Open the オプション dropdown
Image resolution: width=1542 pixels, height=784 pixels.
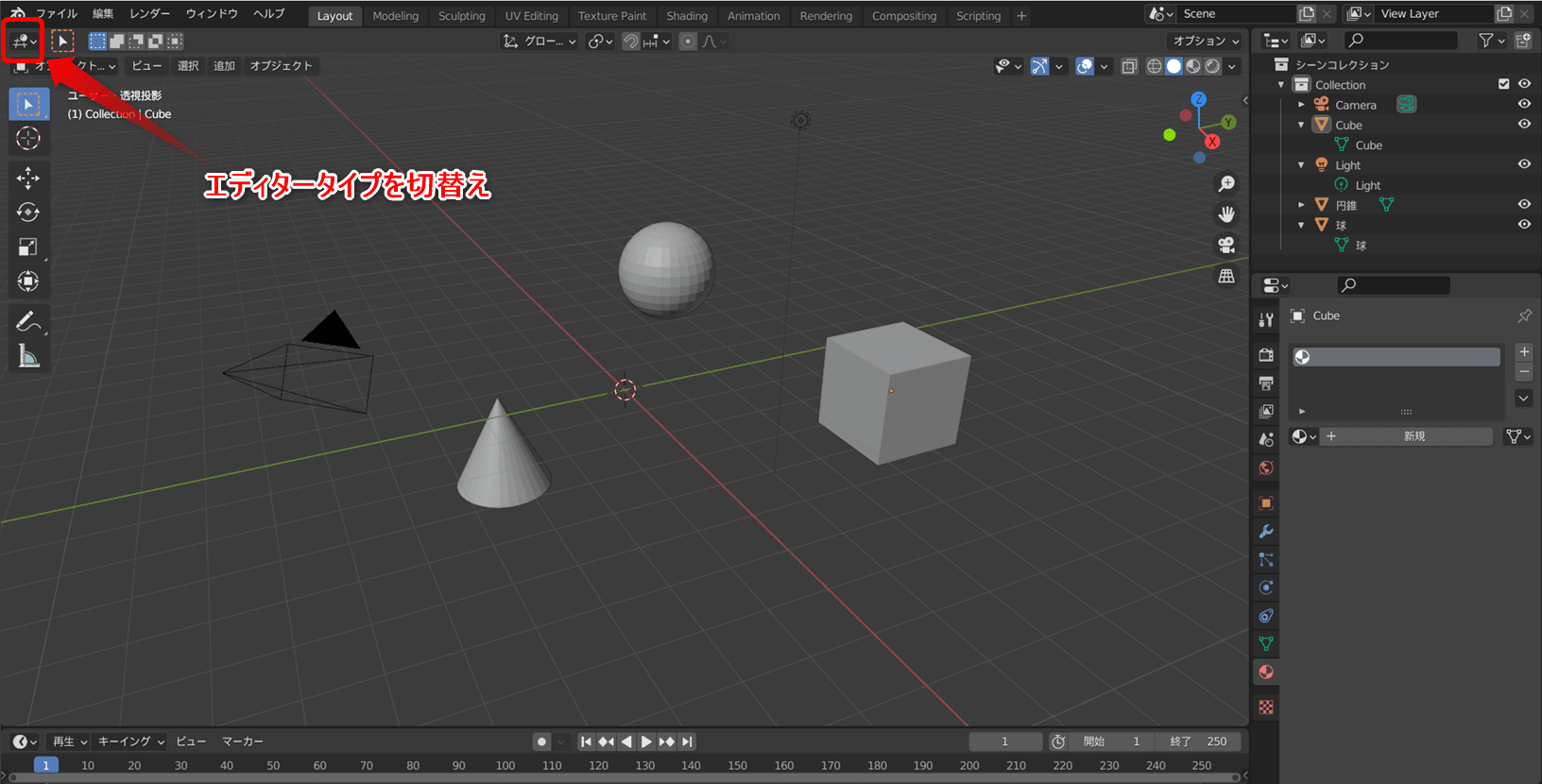coord(1206,42)
